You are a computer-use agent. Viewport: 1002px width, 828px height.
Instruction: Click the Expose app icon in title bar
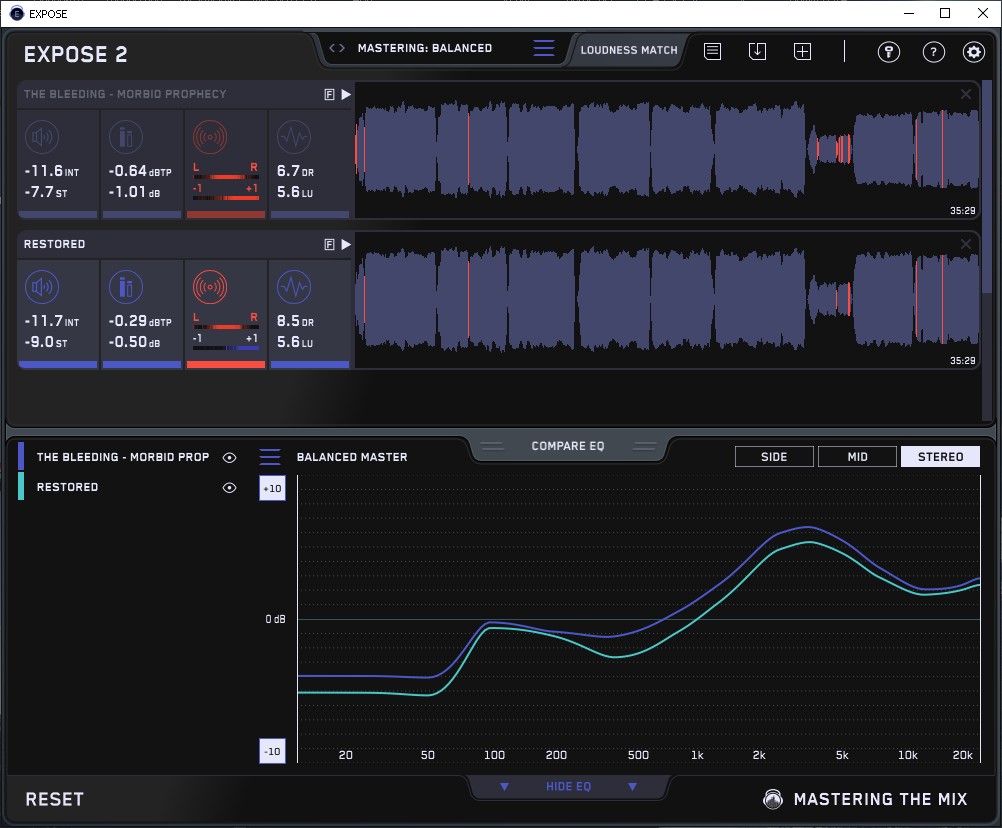[x=17, y=13]
